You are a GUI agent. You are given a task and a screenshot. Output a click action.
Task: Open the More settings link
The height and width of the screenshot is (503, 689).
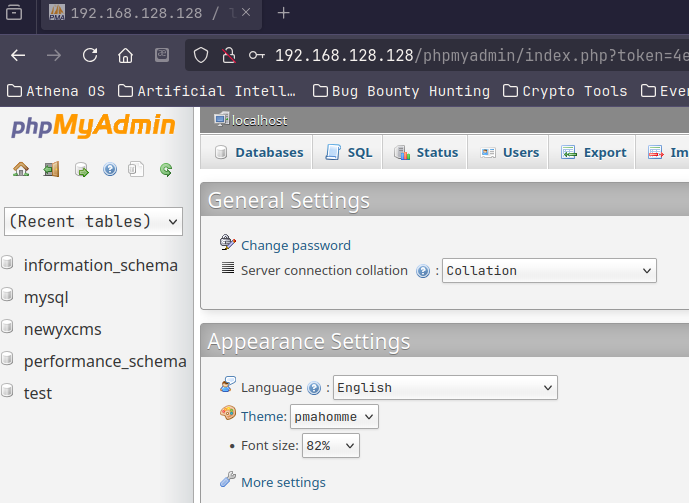pos(283,482)
